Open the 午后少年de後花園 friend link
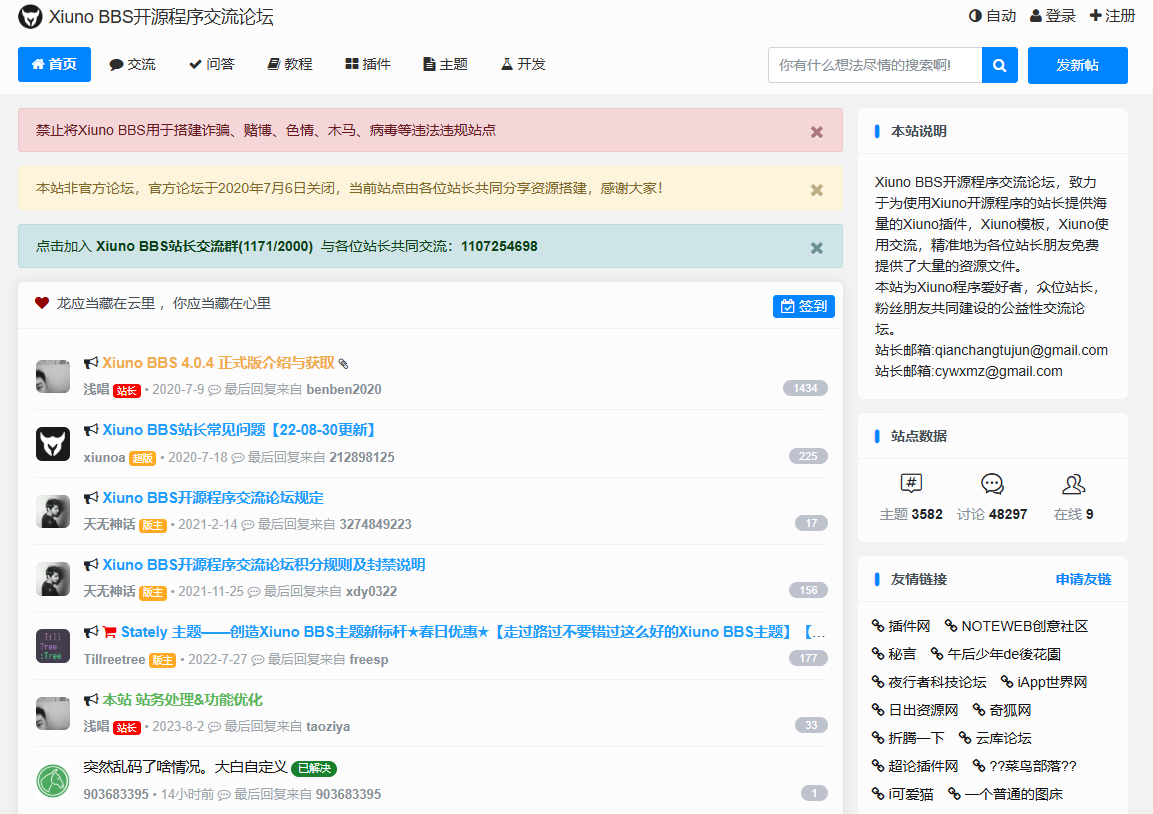This screenshot has height=814, width=1153. (996, 654)
